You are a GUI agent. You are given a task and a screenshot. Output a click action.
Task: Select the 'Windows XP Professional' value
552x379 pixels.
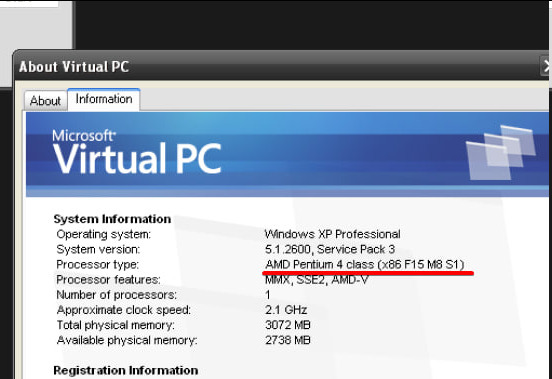[332, 234]
